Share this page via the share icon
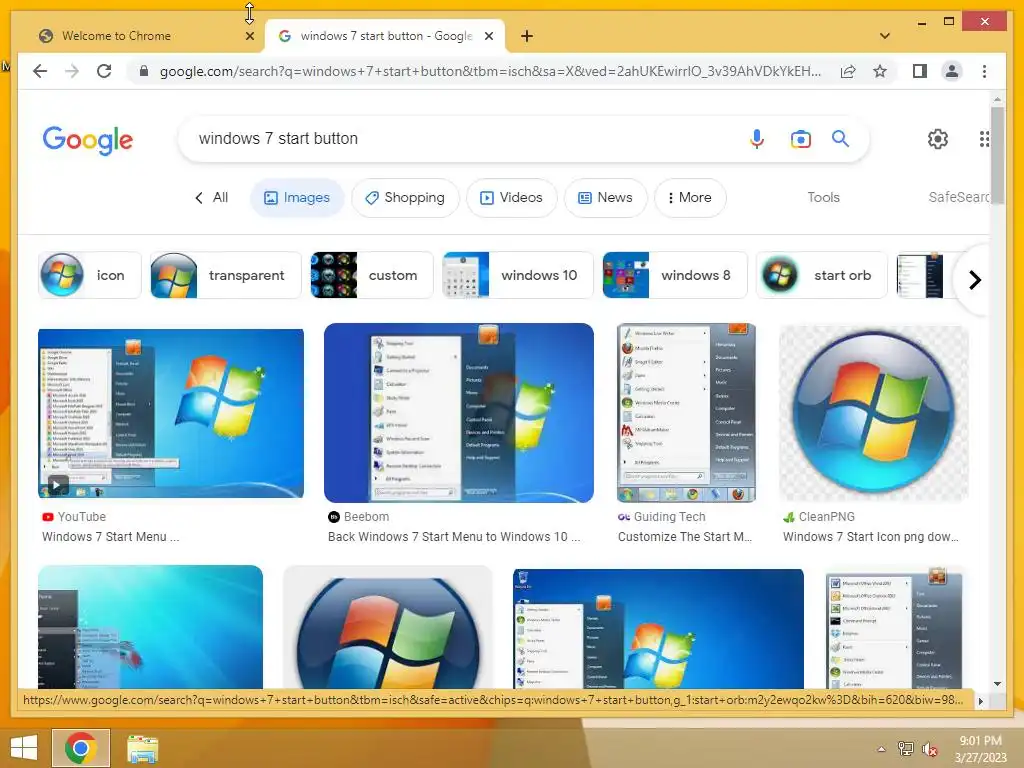Screen dimensions: 1024x768 click(x=848, y=71)
